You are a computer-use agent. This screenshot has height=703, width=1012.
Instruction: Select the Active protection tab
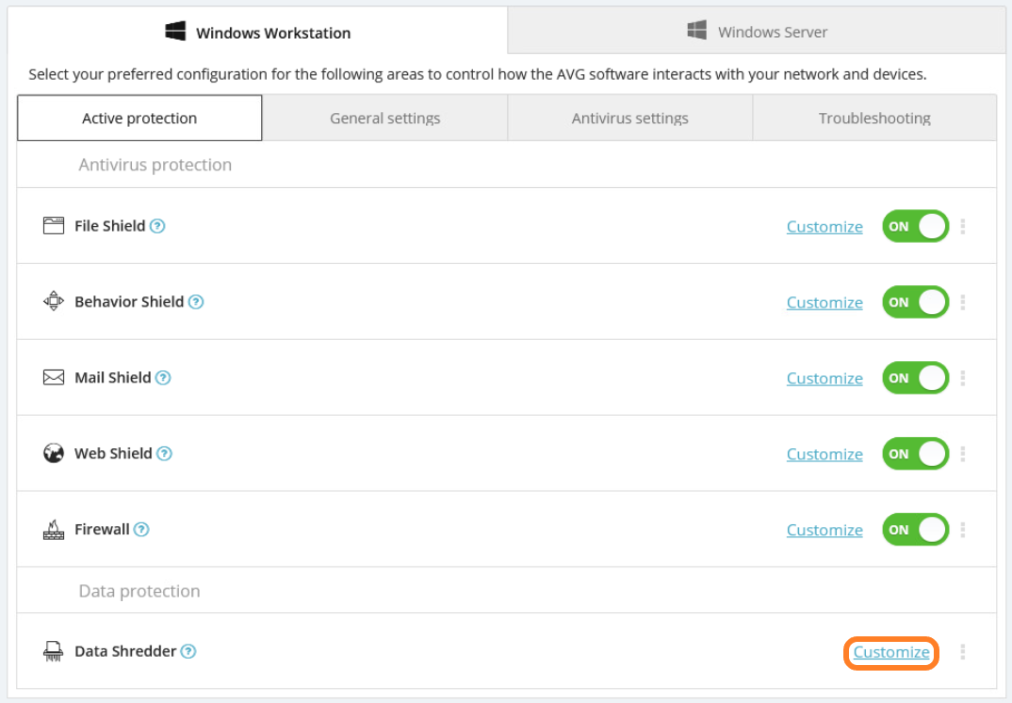(x=139, y=117)
